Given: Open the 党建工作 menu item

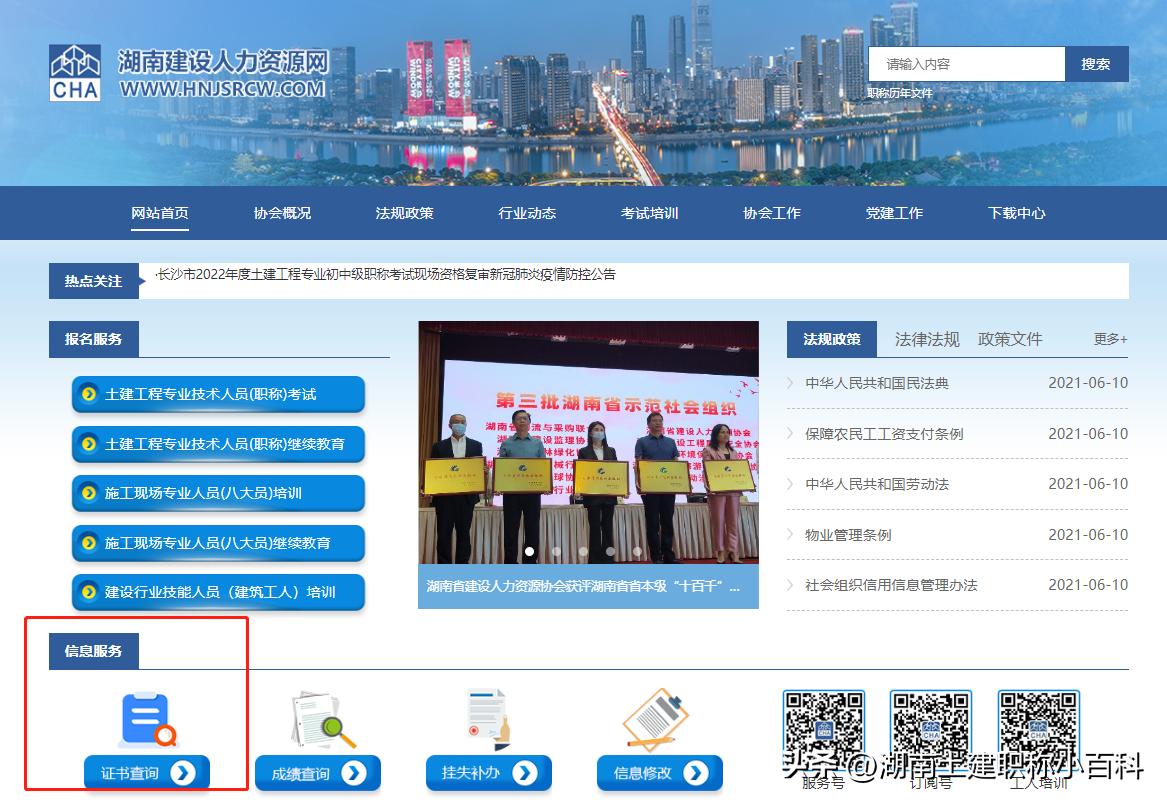Looking at the screenshot, I should [894, 212].
